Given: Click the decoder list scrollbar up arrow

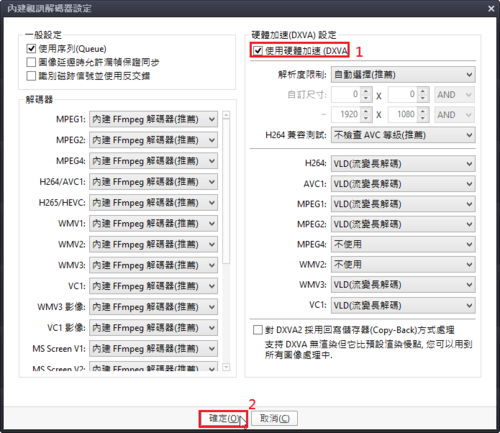Looking at the screenshot, I should 226,115.
